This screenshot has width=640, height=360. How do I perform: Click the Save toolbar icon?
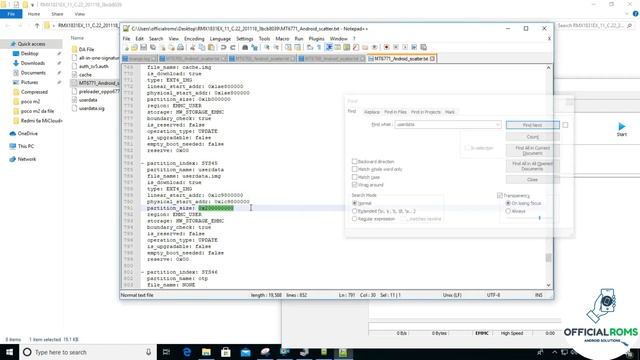[x=143, y=47]
